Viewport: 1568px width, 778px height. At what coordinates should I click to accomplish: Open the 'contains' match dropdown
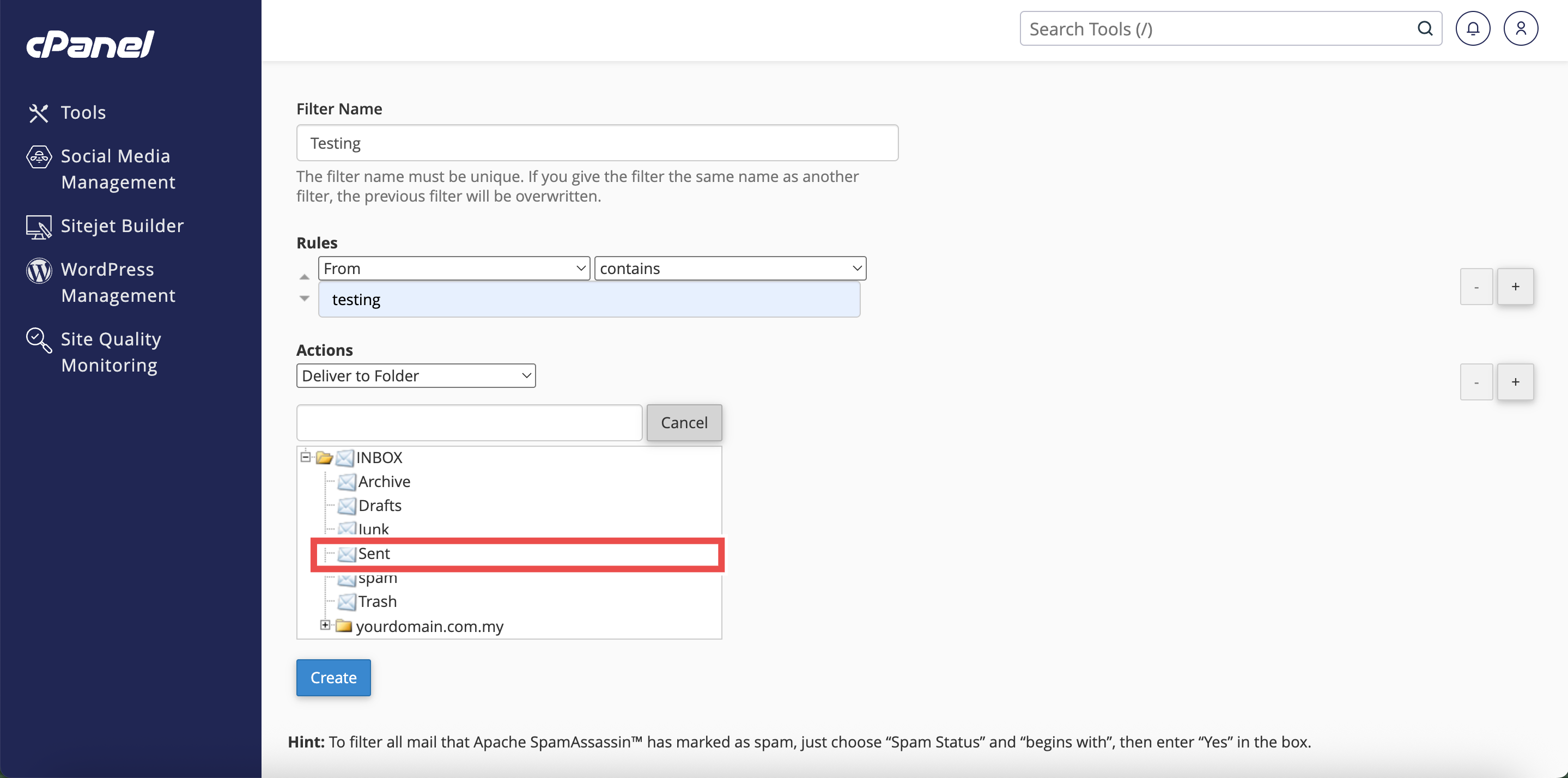coord(729,269)
